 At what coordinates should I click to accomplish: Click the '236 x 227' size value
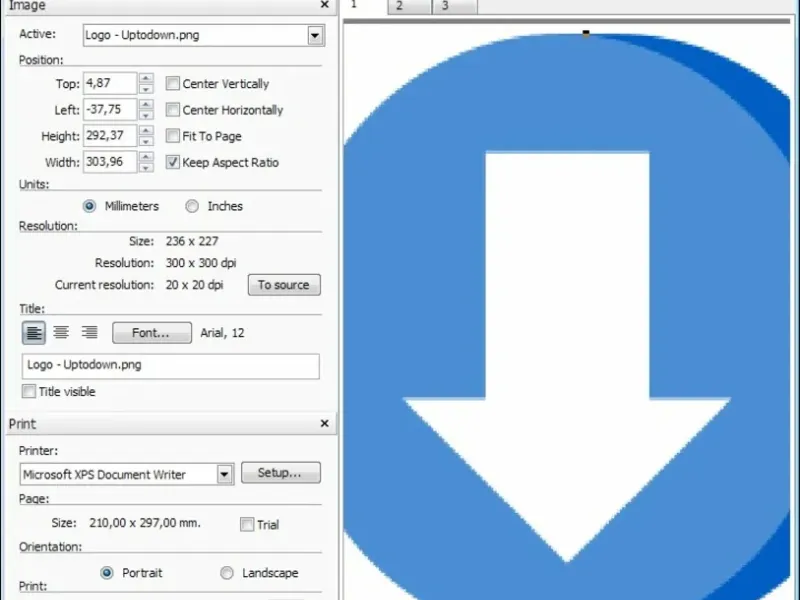192,241
